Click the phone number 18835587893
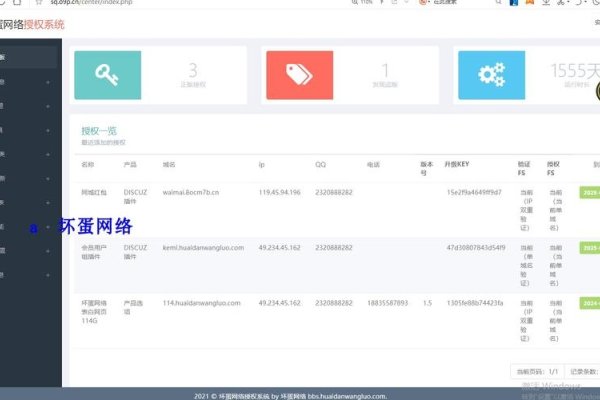Image resolution: width=600 pixels, height=400 pixels. point(388,303)
